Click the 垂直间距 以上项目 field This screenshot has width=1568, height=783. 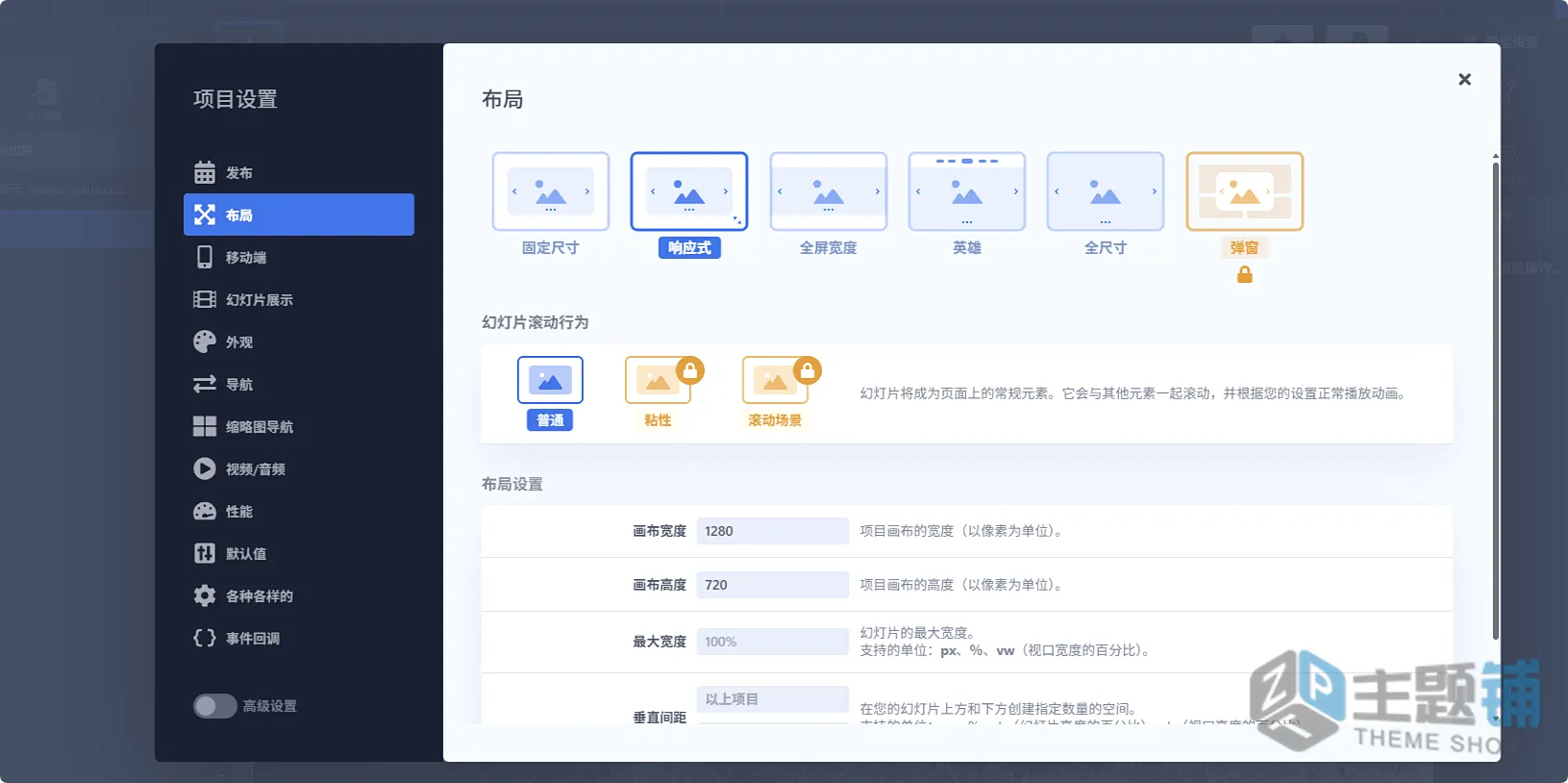pos(772,699)
